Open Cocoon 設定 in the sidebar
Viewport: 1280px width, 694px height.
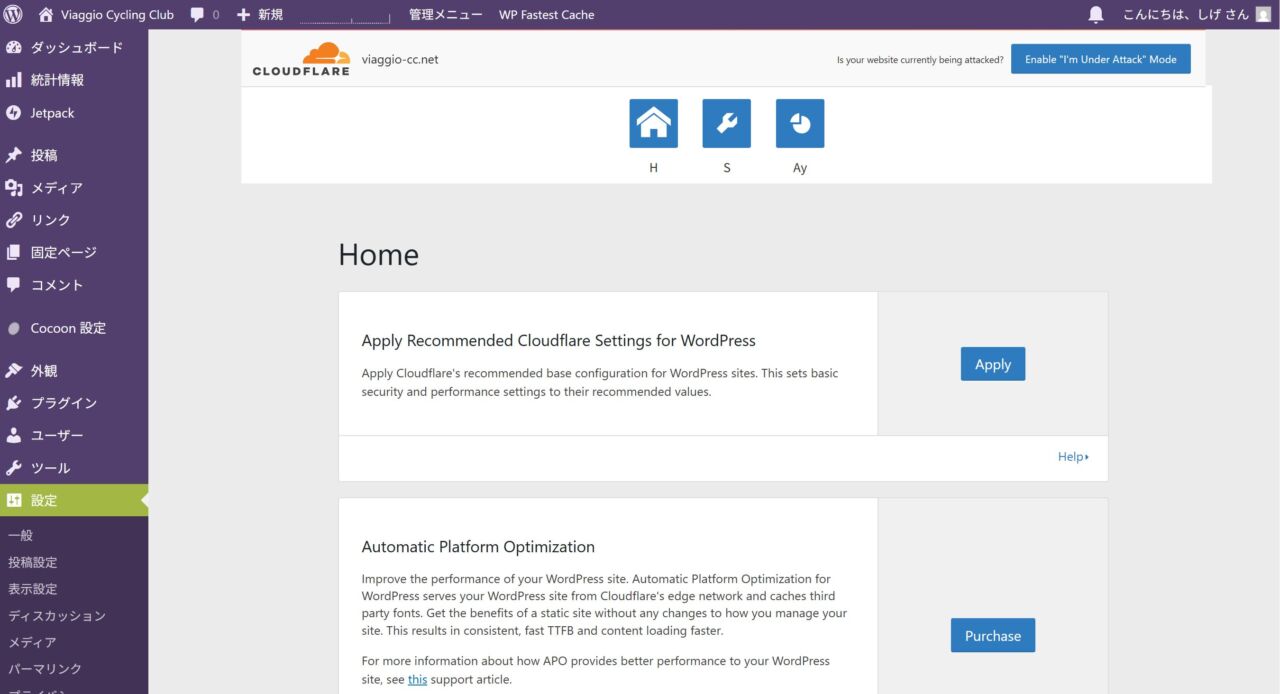pyautogui.click(x=67, y=328)
